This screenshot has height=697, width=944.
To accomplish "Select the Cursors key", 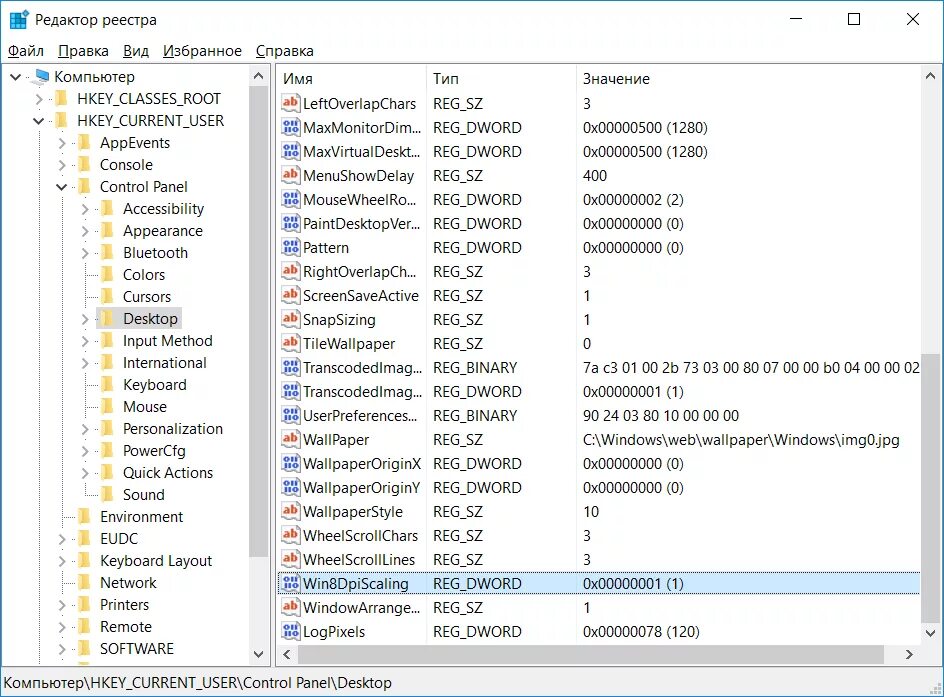I will (x=147, y=297).
